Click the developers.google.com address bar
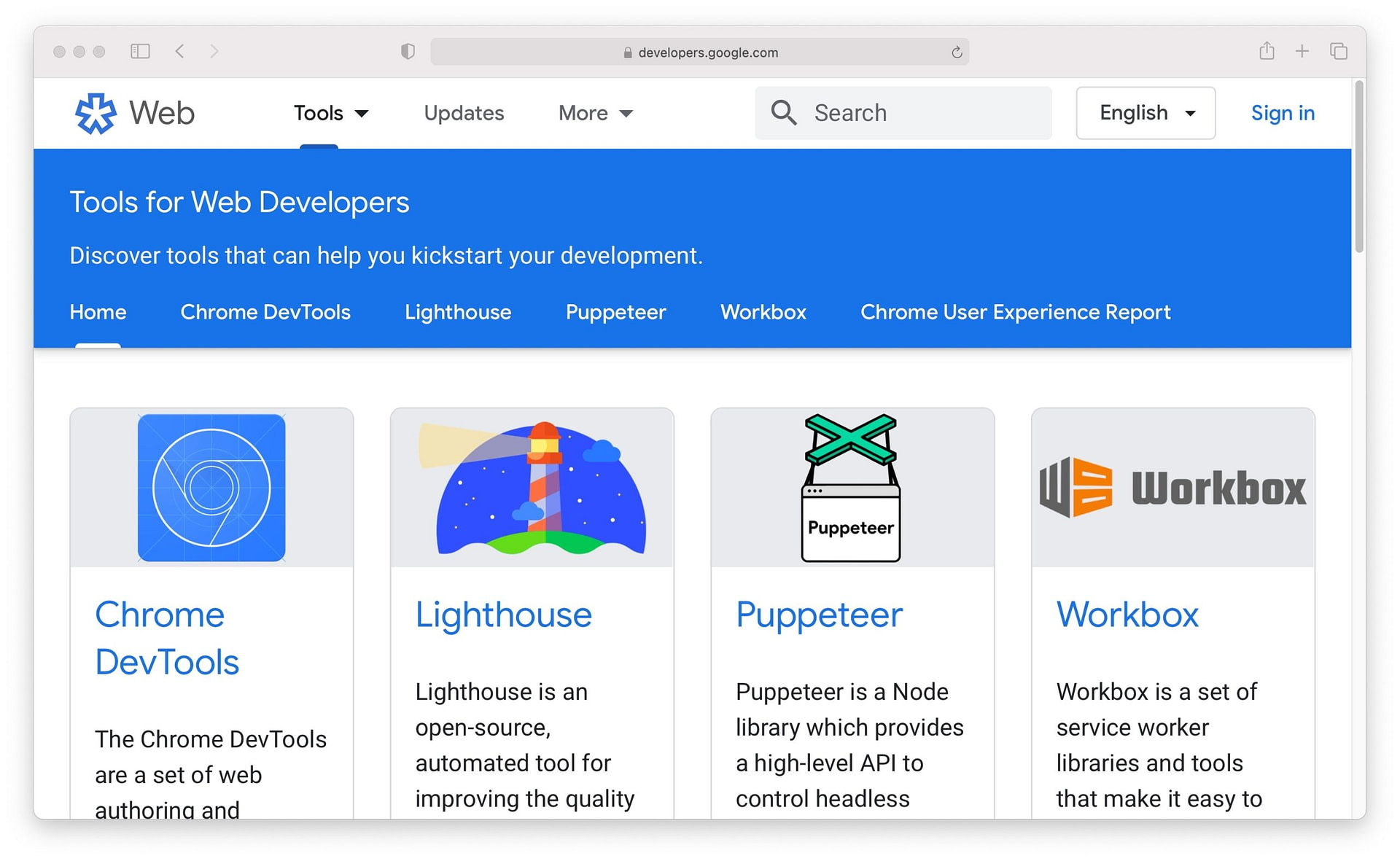 click(699, 52)
